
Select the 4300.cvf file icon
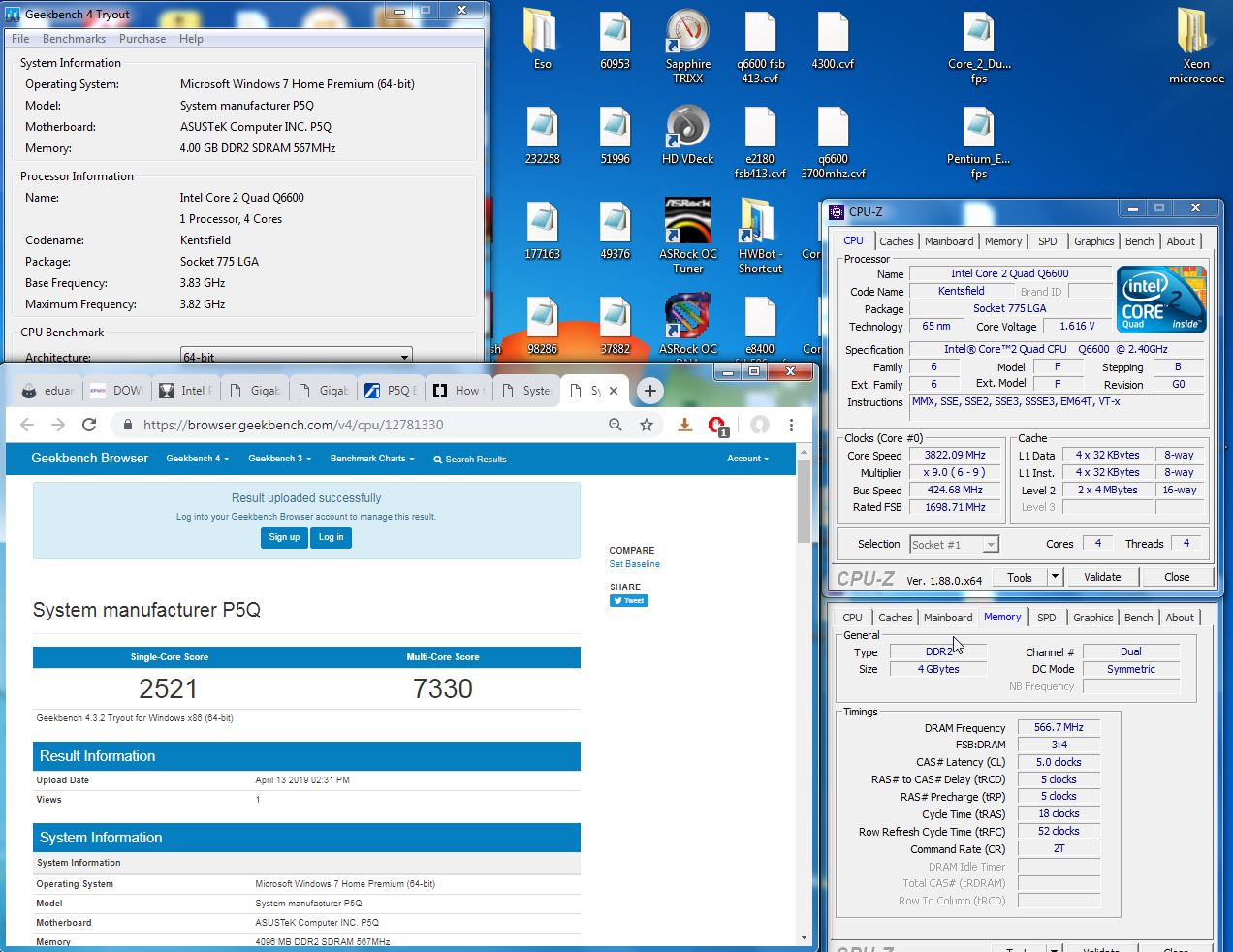click(833, 40)
